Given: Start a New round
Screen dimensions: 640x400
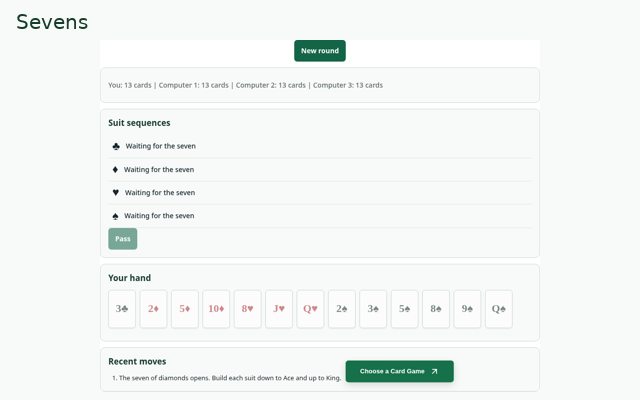Looking at the screenshot, I should coord(320,51).
